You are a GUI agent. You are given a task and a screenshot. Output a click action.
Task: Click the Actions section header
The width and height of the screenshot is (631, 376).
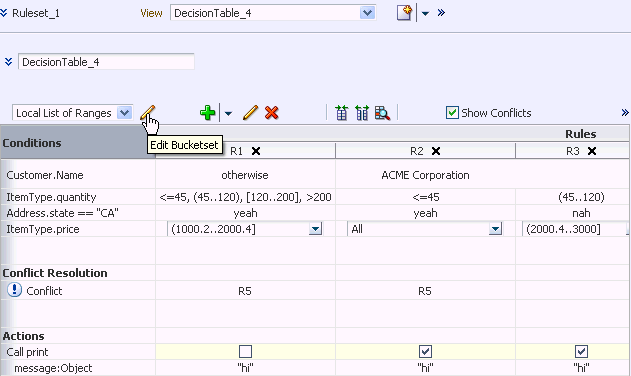coord(23,336)
